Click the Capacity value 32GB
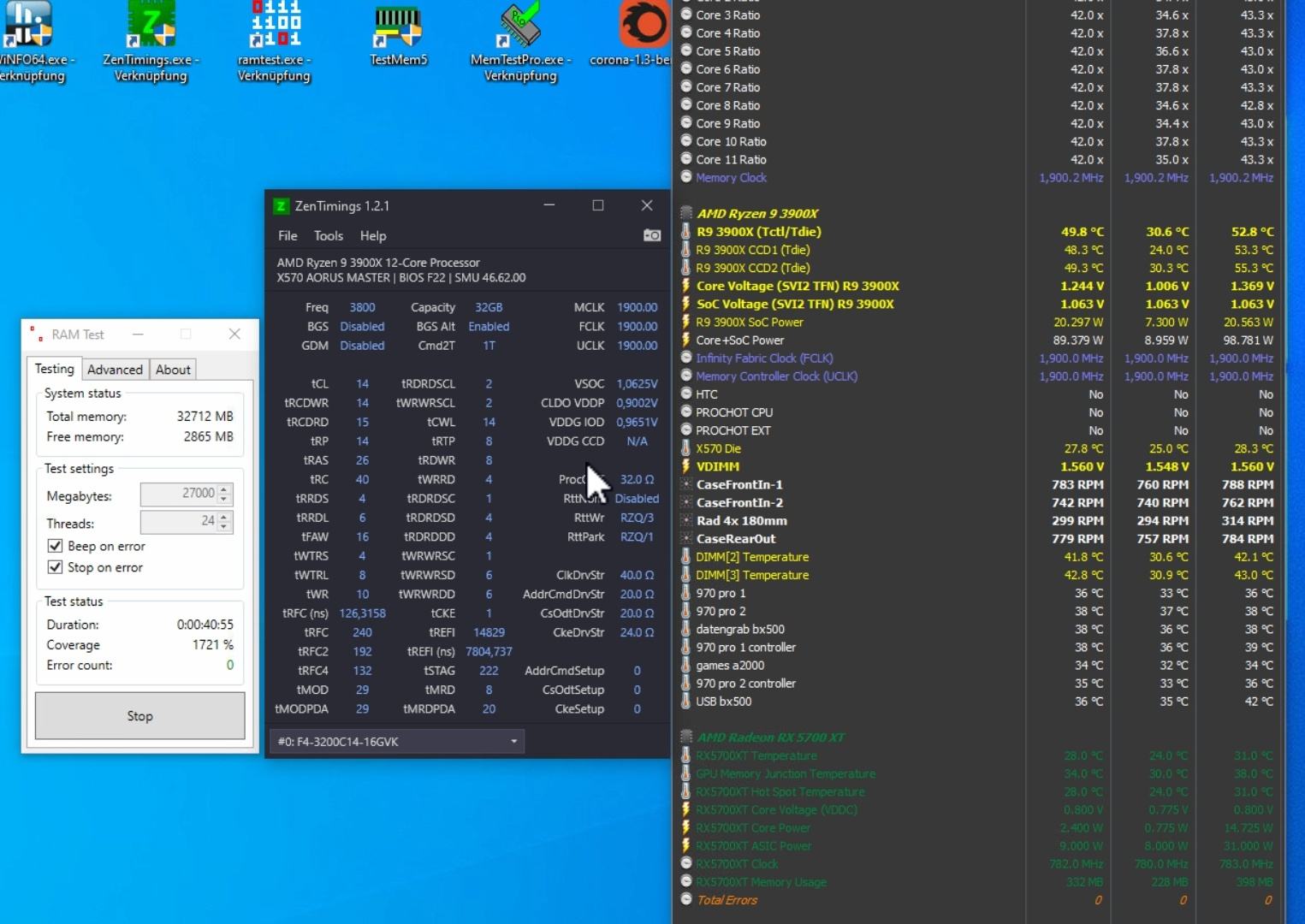 (489, 307)
